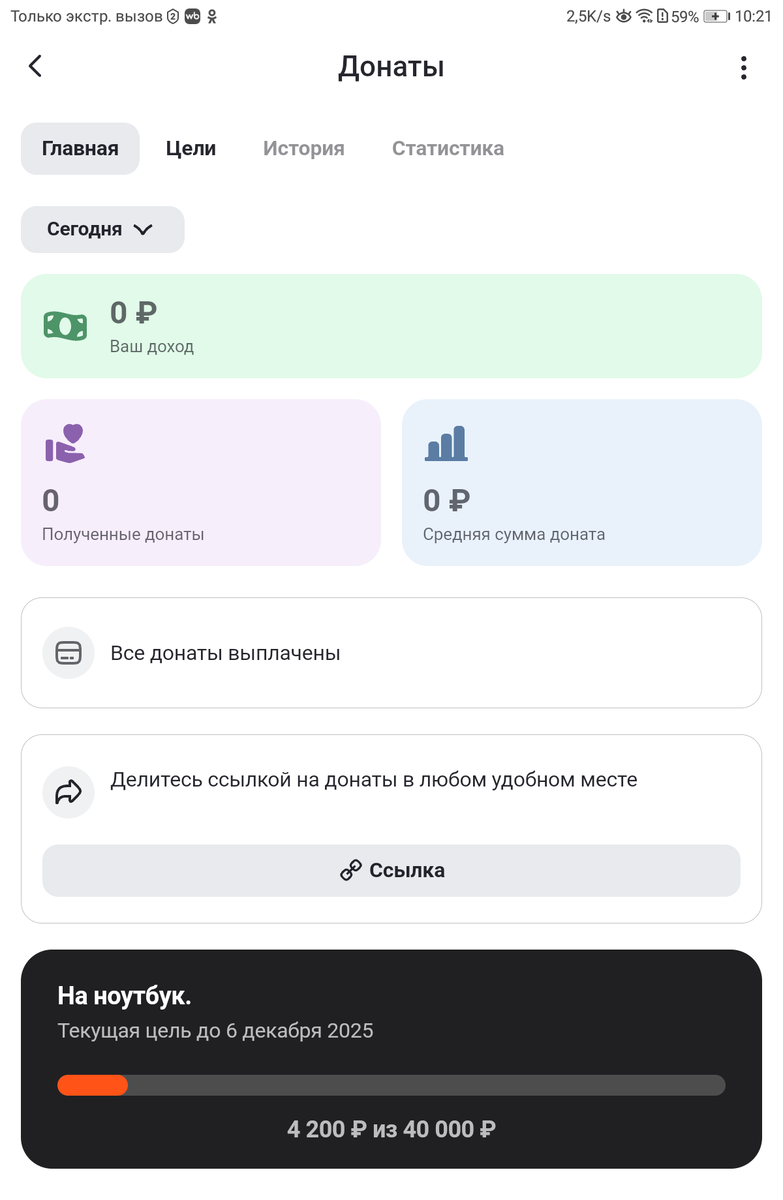The height and width of the screenshot is (1200, 783).
Task: Tap the purple hand-with-heart donations icon
Action: tap(65, 443)
